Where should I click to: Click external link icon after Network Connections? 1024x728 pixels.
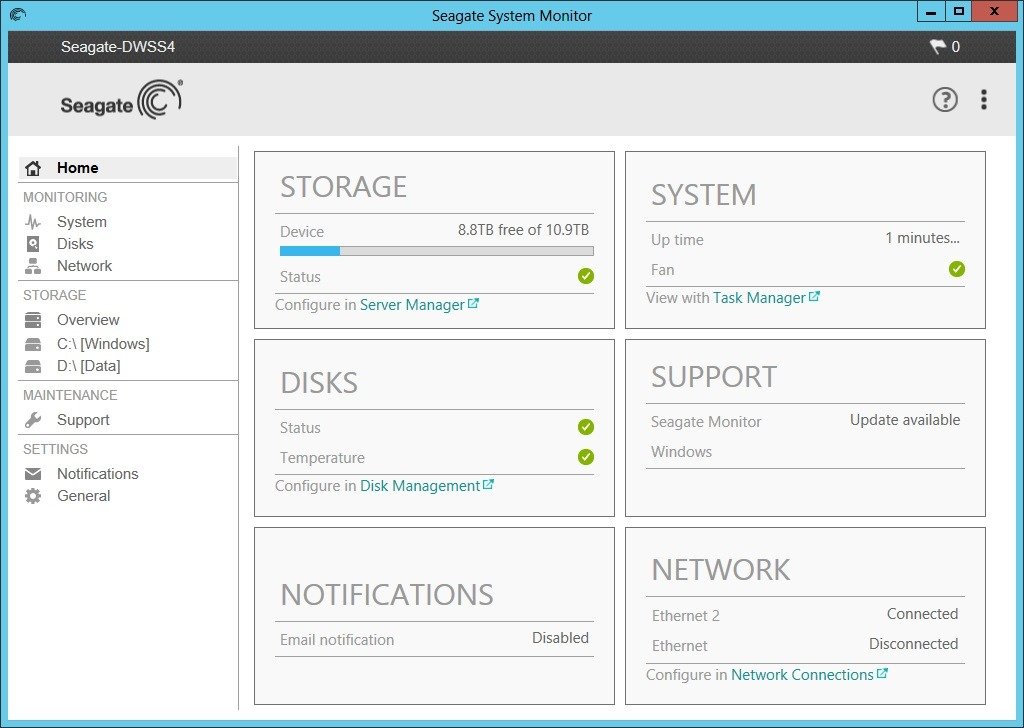882,673
